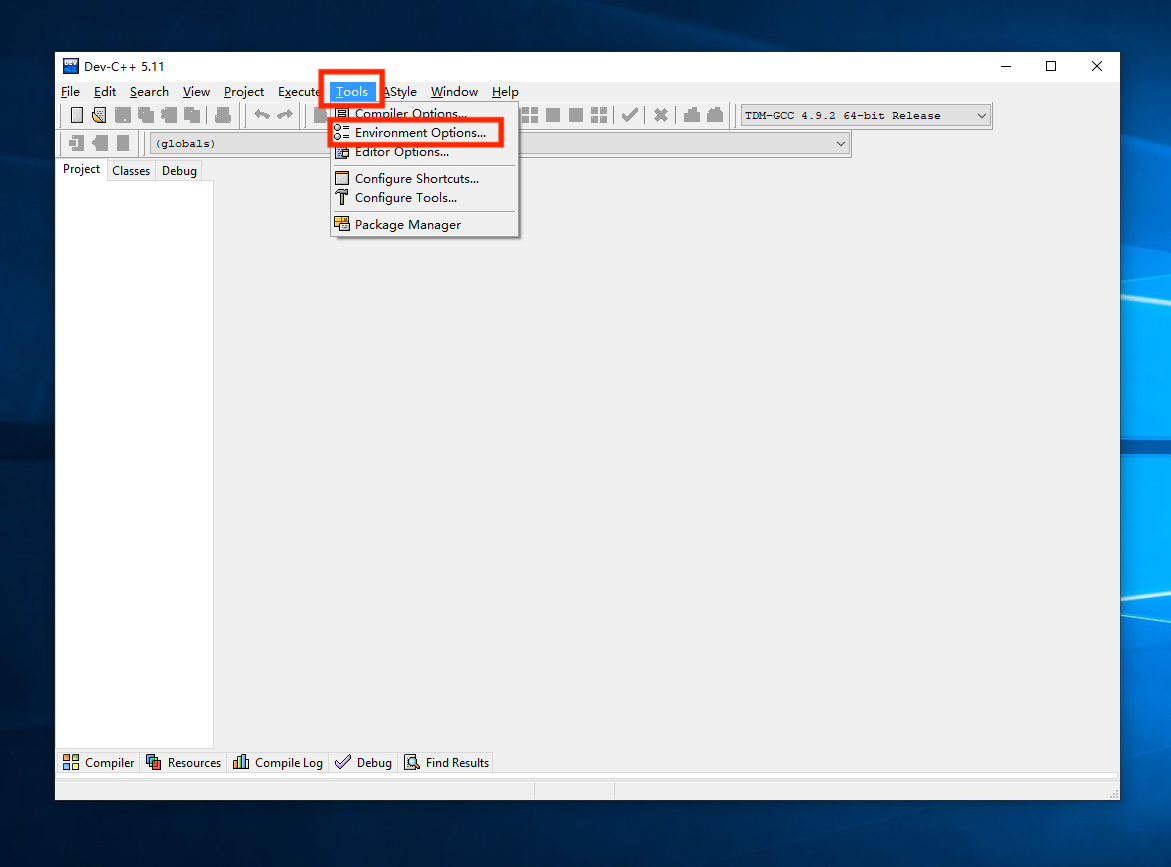The image size is (1171, 867).
Task: Close the open Tools menu
Action: point(352,92)
